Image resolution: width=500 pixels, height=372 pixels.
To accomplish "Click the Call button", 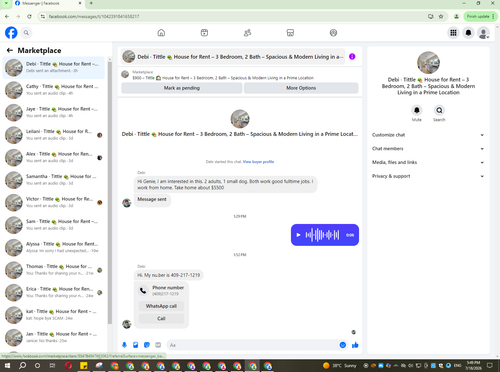I will [161, 319].
